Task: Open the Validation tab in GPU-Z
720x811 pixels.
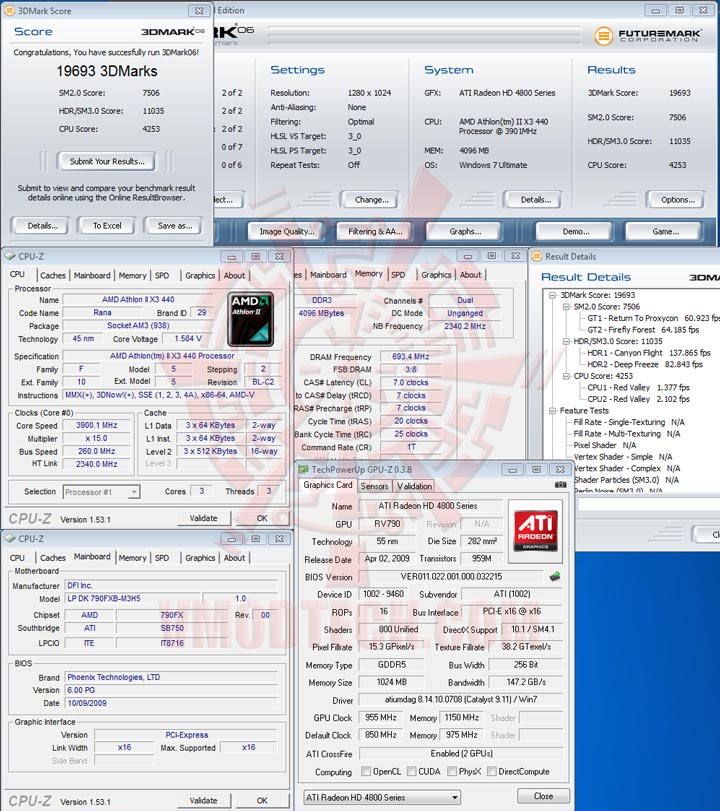Action: tap(414, 486)
